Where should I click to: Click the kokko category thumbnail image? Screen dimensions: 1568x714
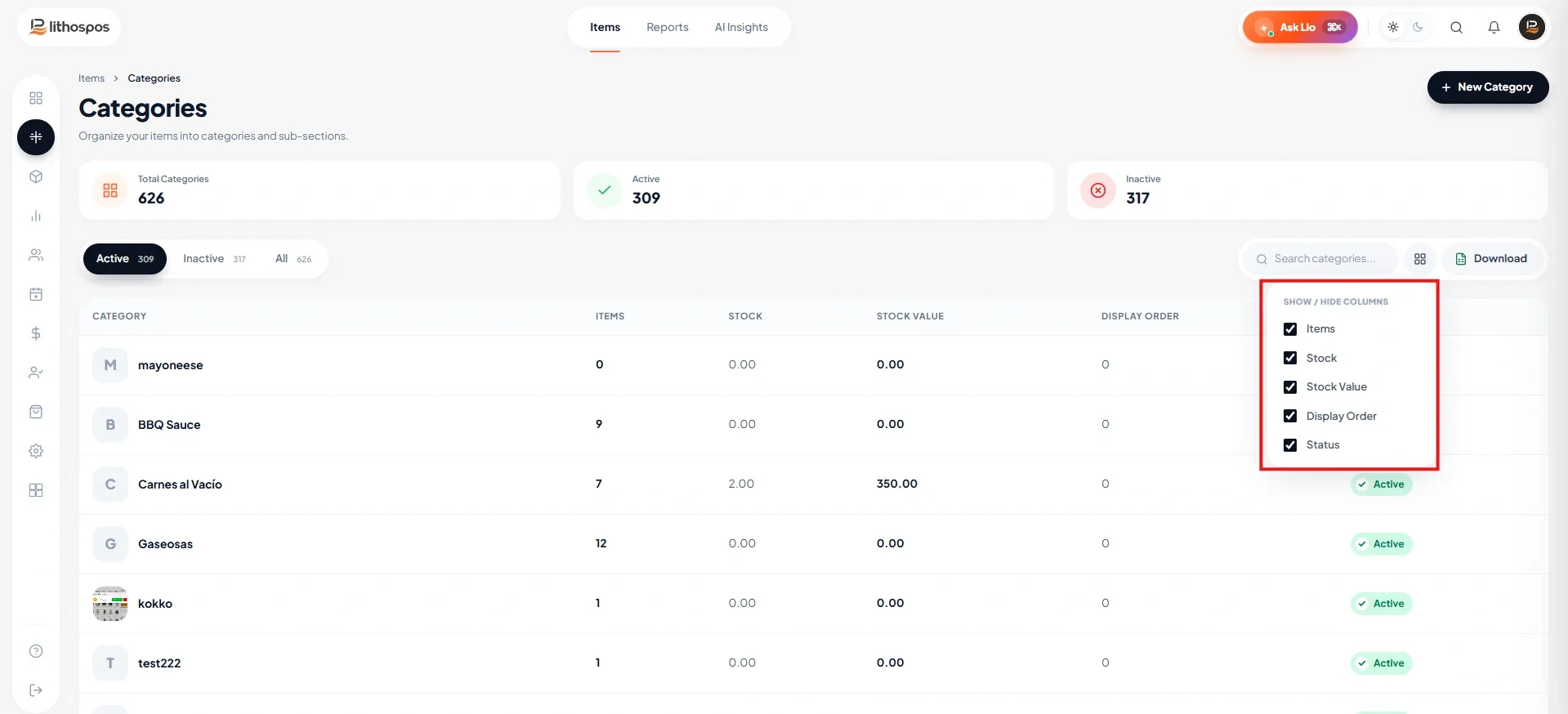click(x=110, y=604)
